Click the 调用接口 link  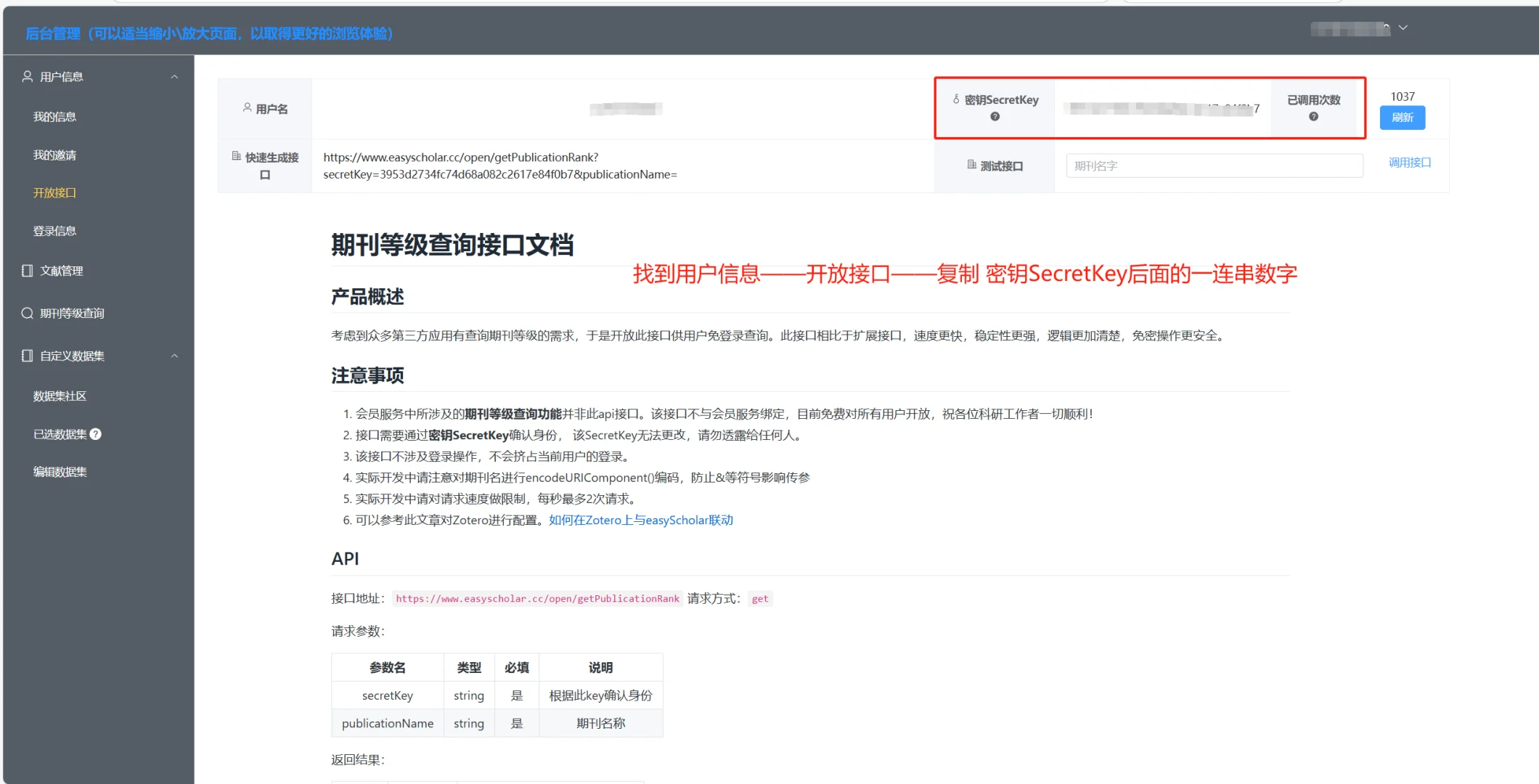1409,163
